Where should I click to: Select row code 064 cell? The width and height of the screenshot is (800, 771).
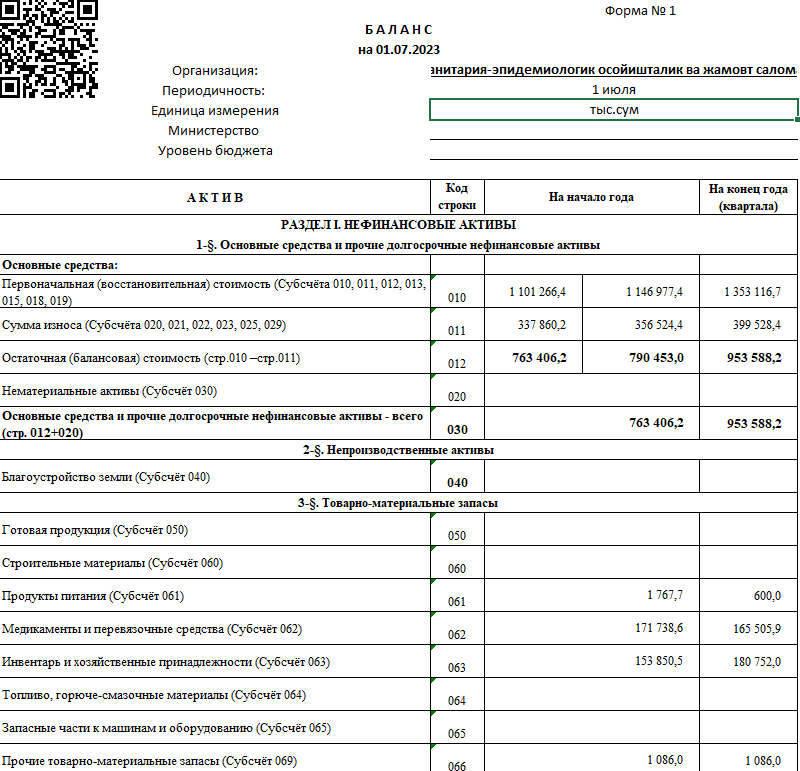click(457, 694)
